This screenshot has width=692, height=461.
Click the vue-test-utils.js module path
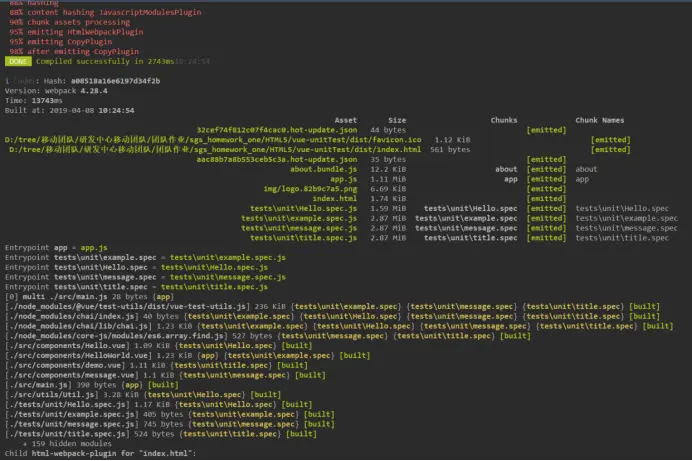click(x=127, y=306)
